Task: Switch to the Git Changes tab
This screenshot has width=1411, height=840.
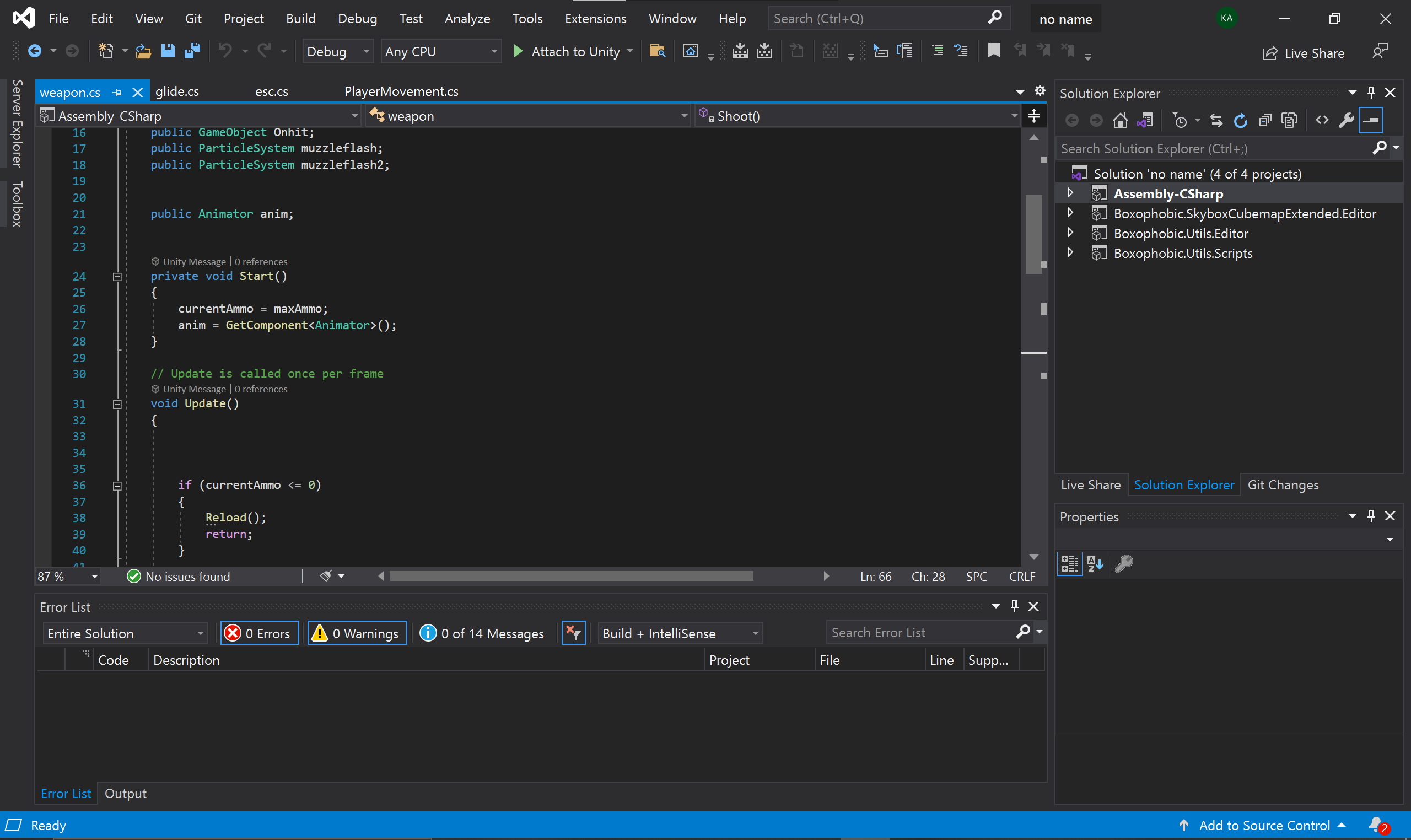Action: pyautogui.click(x=1283, y=485)
